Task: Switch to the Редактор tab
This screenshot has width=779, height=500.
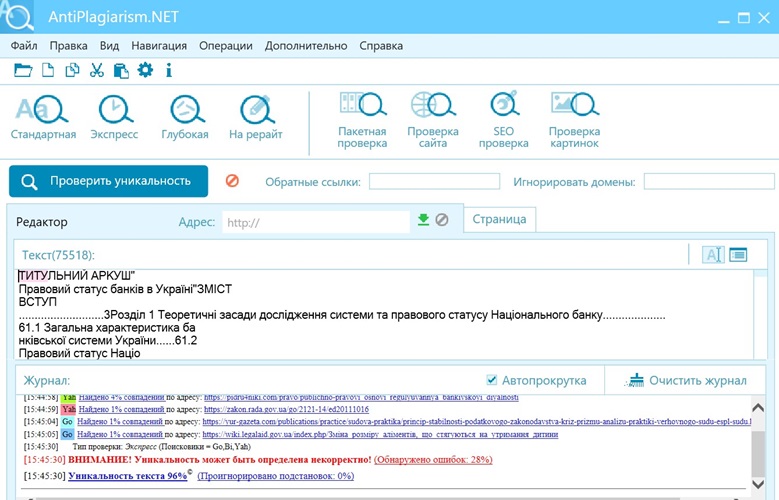Action: pyautogui.click(x=42, y=222)
